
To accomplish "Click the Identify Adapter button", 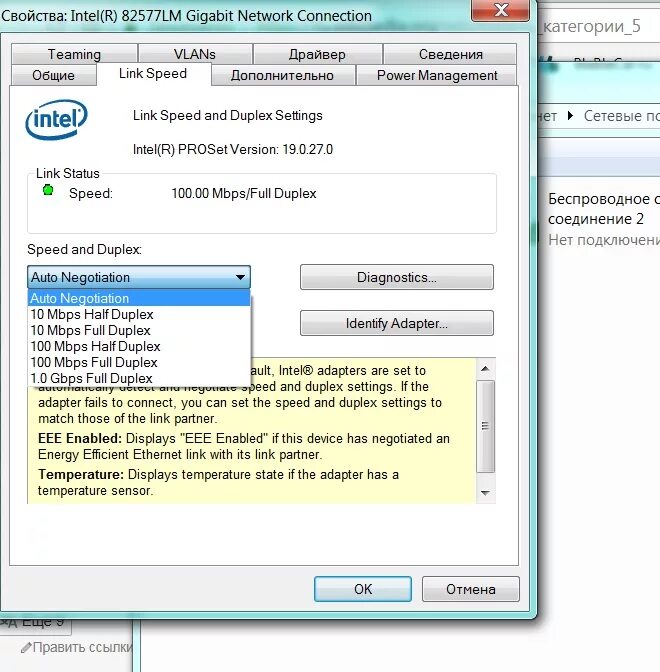I will (x=397, y=323).
